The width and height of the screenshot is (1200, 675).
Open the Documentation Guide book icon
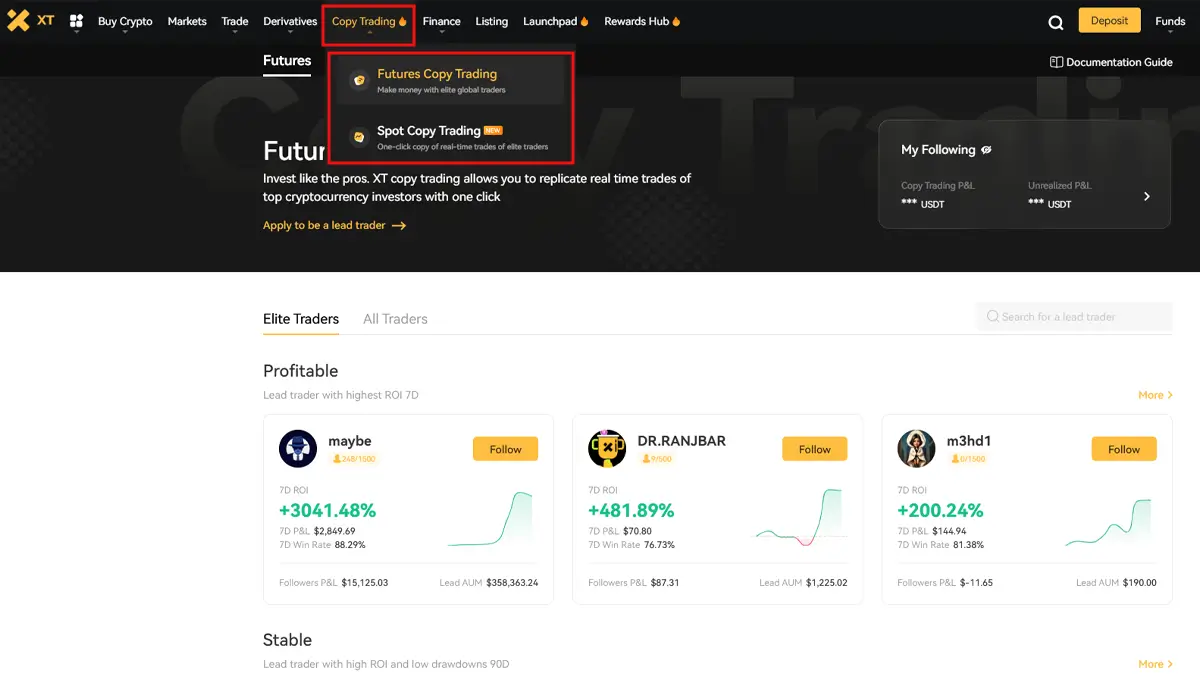click(1056, 62)
